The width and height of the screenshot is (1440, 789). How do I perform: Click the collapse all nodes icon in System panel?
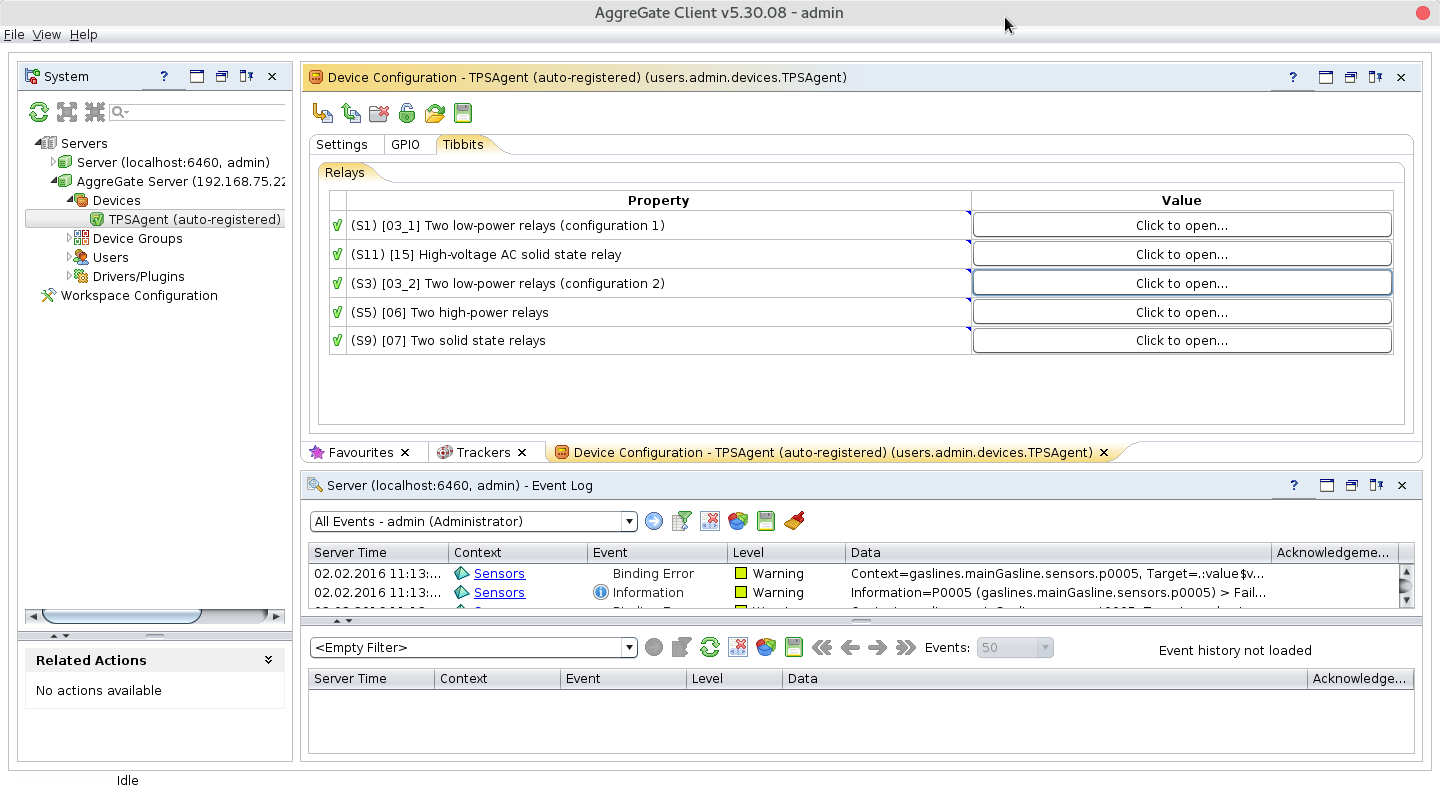click(x=95, y=112)
